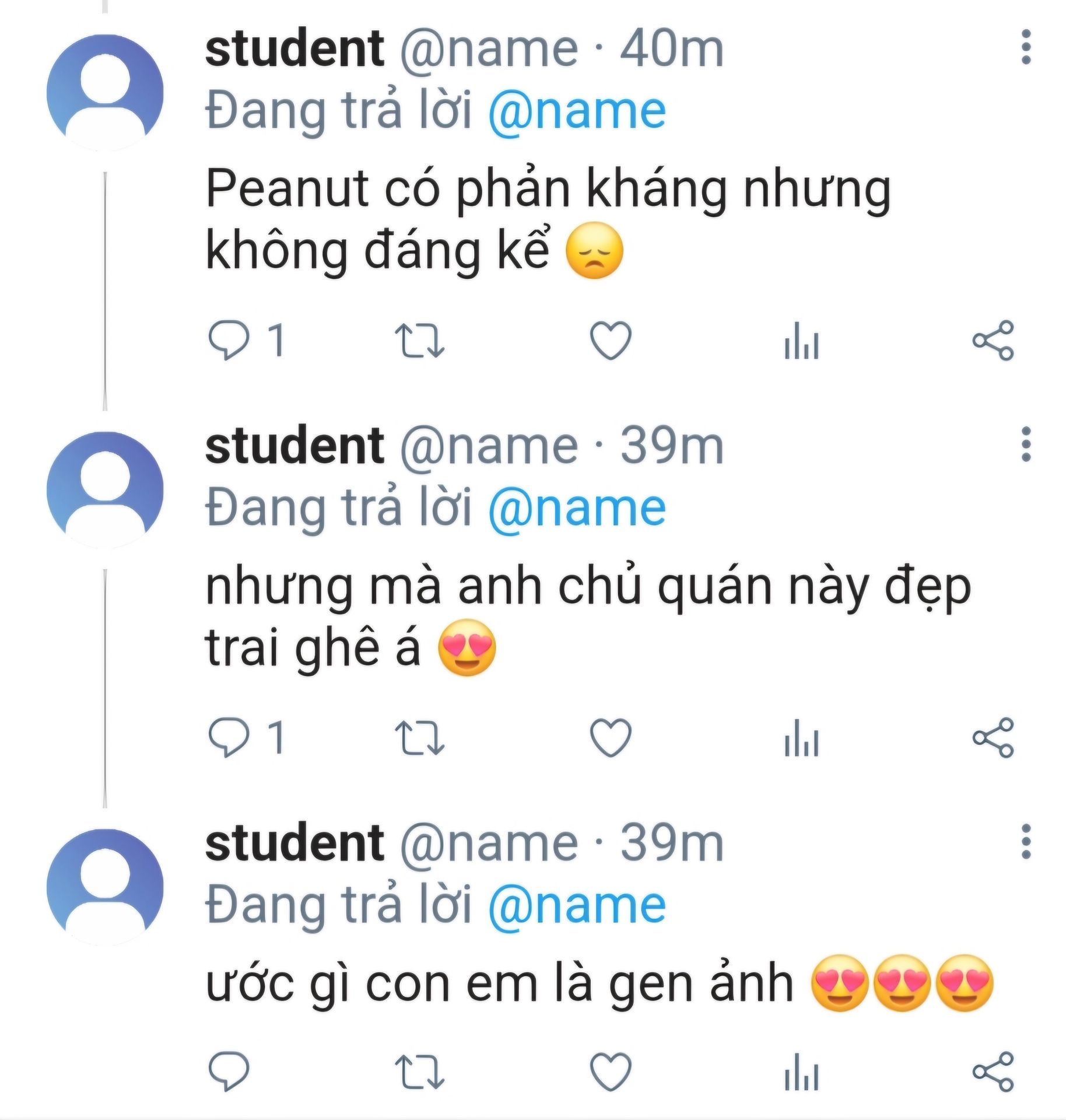This screenshot has width=1066, height=1120.
Task: Open more options on the 40m tweet
Action: [1026, 47]
